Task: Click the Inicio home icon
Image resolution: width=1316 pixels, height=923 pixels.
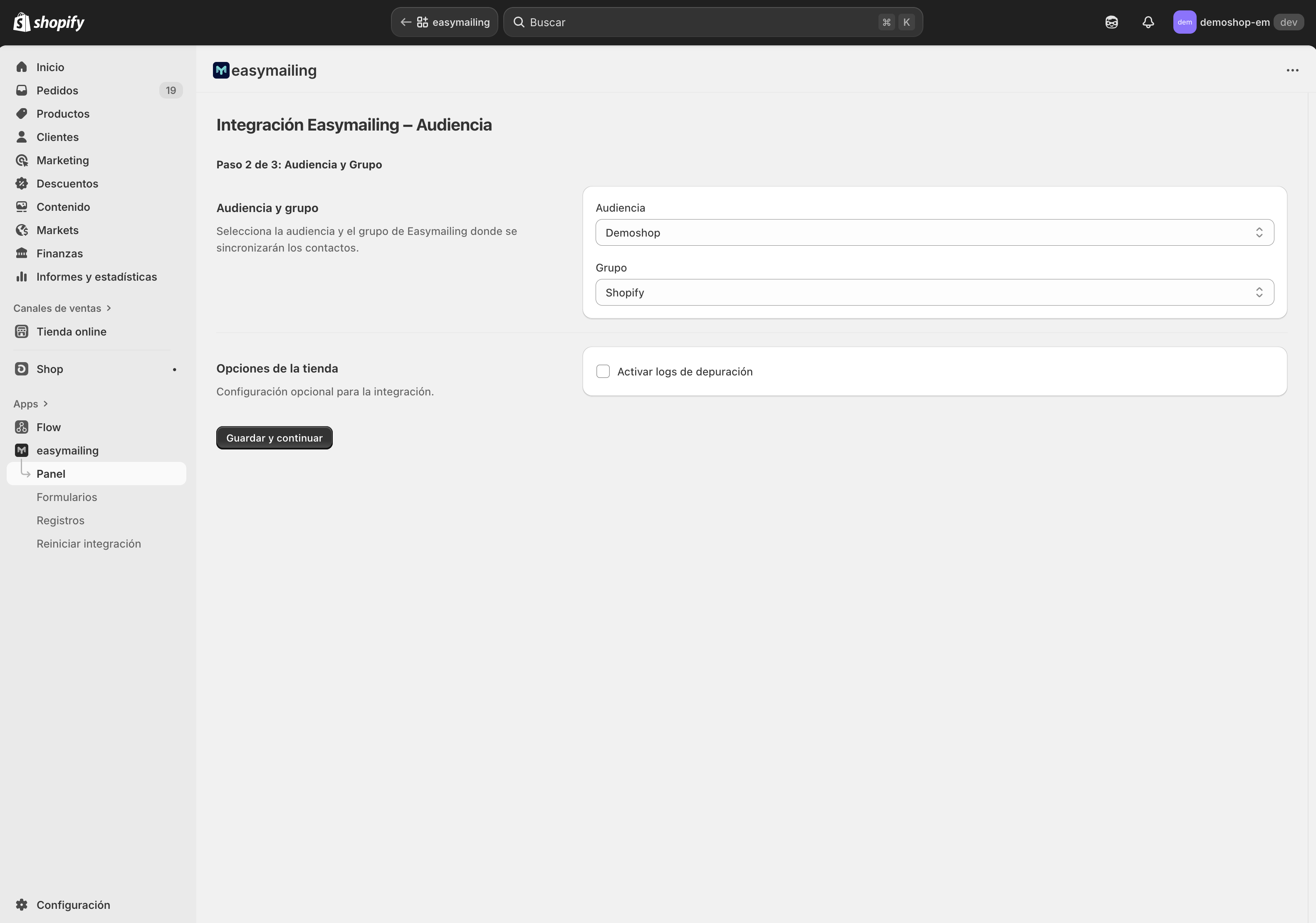Action: pyautogui.click(x=22, y=67)
